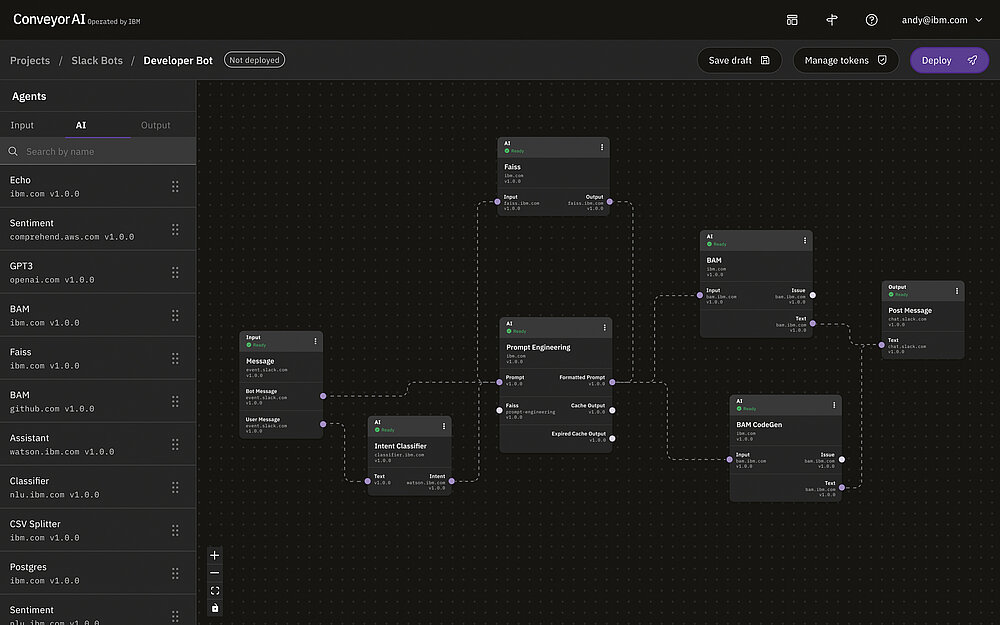The width and height of the screenshot is (1000, 625).
Task: Switch to the Input agents tab
Action: point(22,125)
